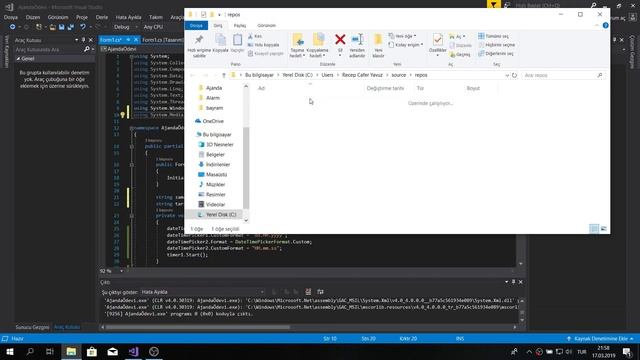Open the Debug configuration dropdown in Visual Studio
Image resolution: width=640 pixels, height=360 pixels.
click(125, 27)
